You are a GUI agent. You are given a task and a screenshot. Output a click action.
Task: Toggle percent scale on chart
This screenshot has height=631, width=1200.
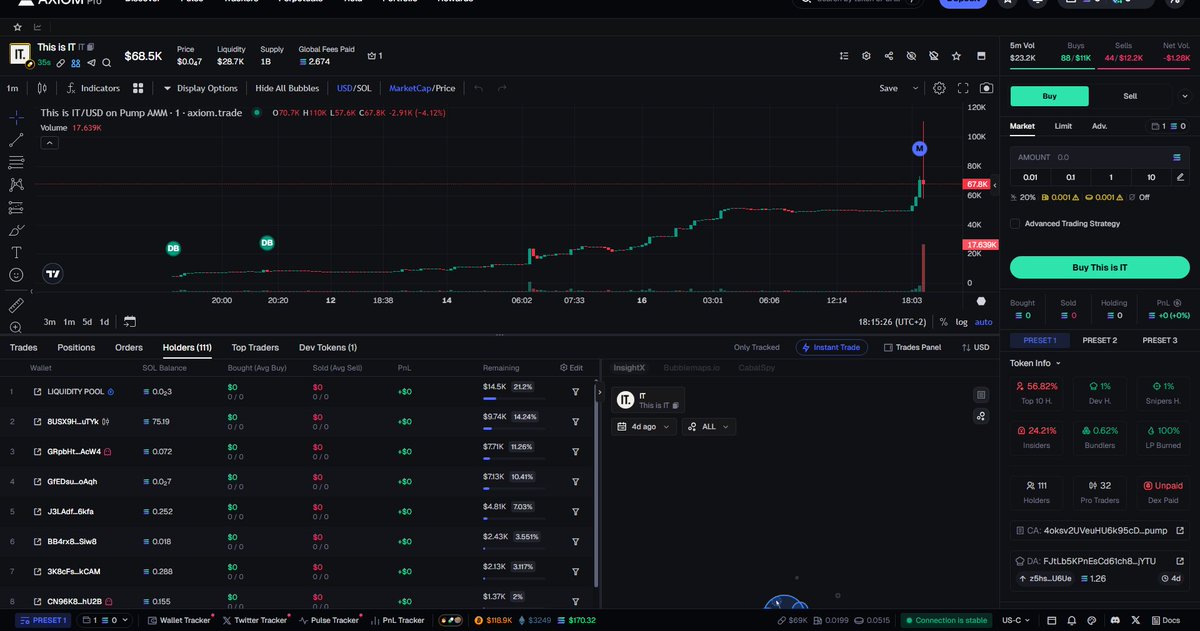pos(943,322)
